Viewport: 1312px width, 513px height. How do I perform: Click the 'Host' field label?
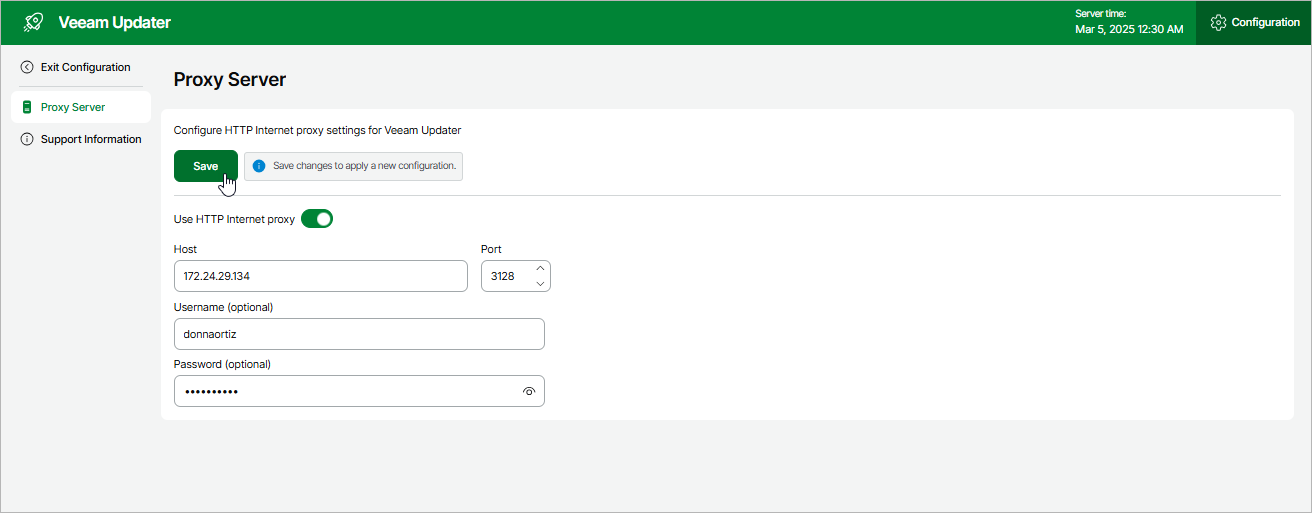(x=185, y=249)
